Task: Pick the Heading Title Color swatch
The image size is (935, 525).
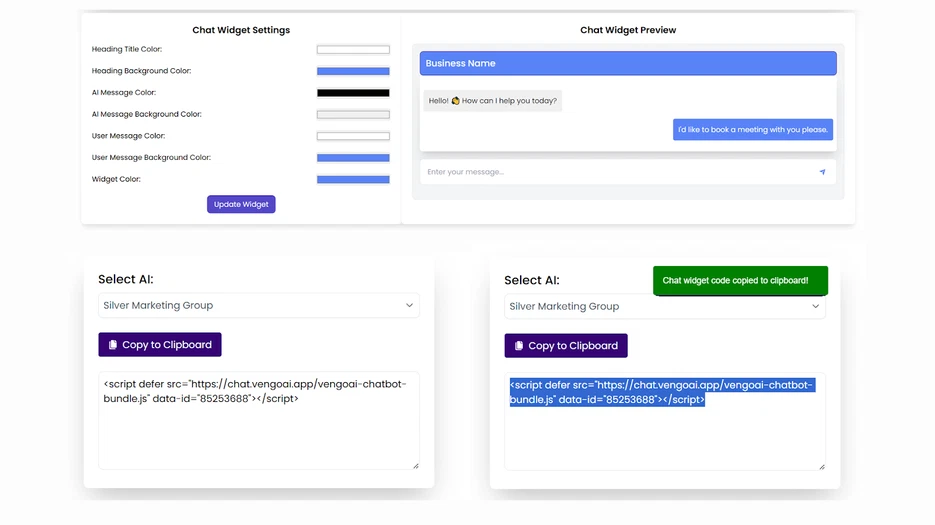Action: (353, 49)
